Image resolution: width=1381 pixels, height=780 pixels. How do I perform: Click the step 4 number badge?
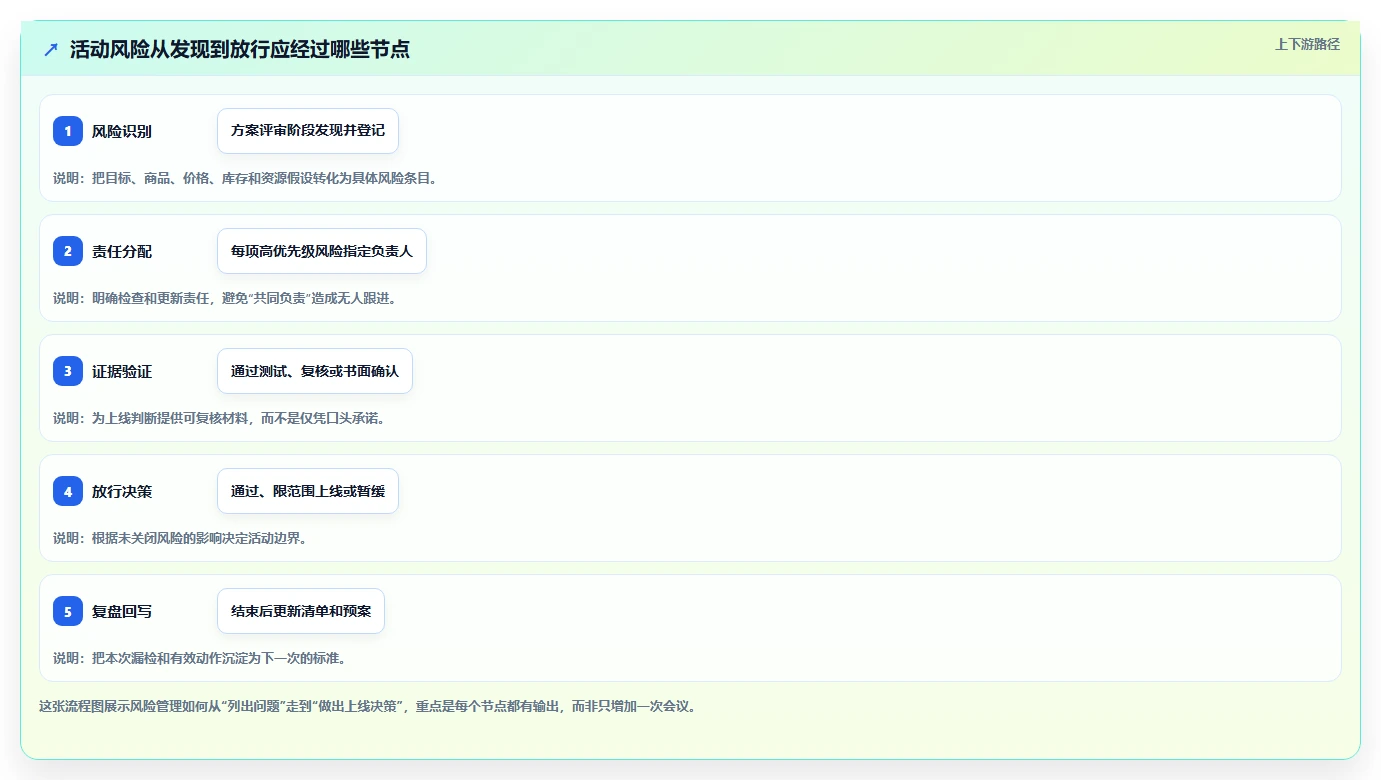click(x=68, y=491)
